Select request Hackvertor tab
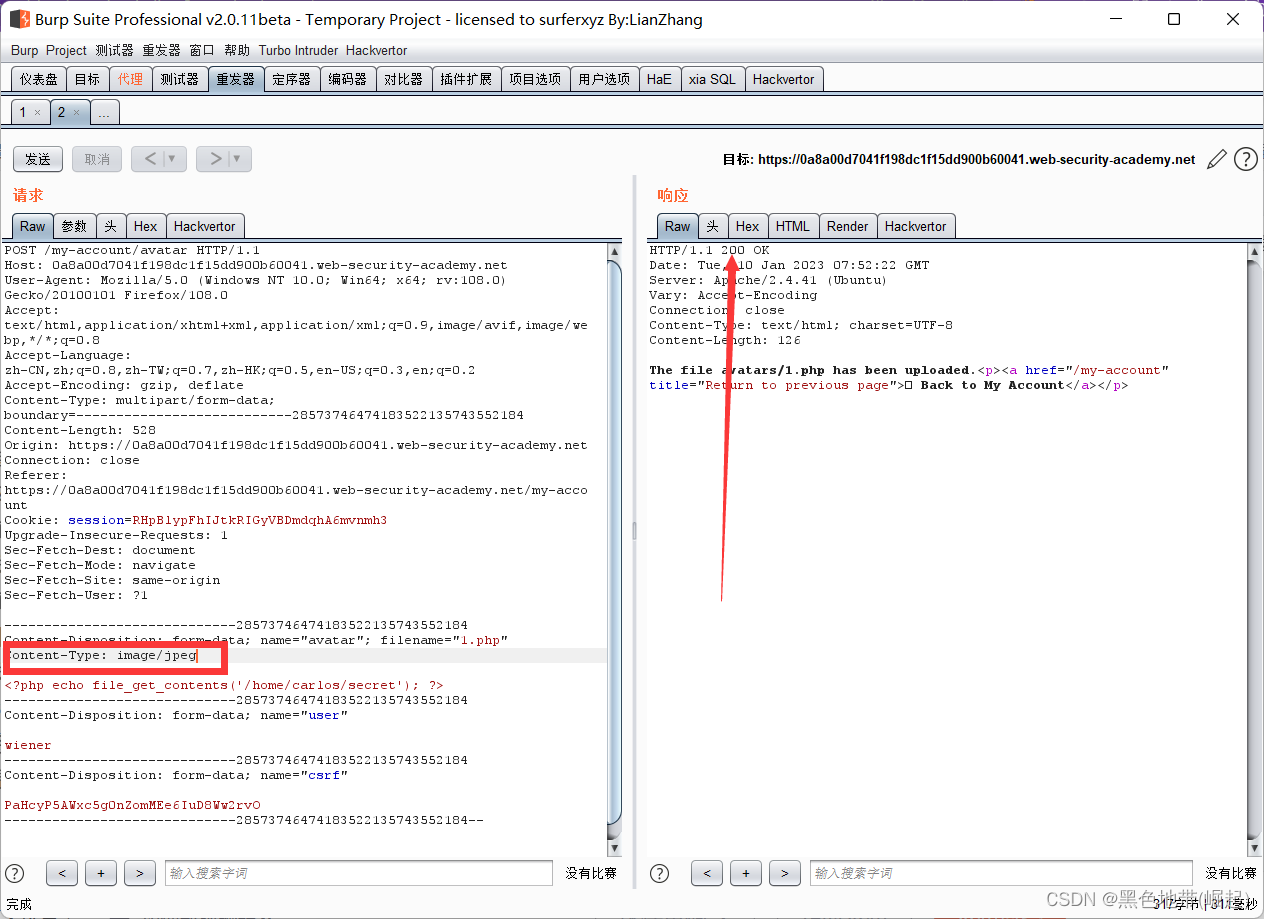Viewport: 1264px width, 919px height. pyautogui.click(x=204, y=226)
